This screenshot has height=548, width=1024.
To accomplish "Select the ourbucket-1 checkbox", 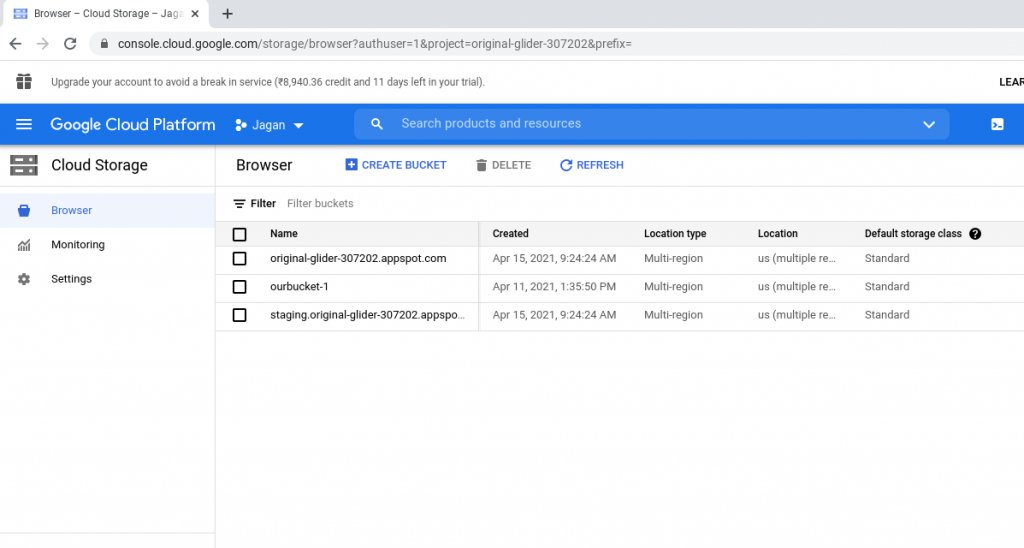I will (x=240, y=287).
